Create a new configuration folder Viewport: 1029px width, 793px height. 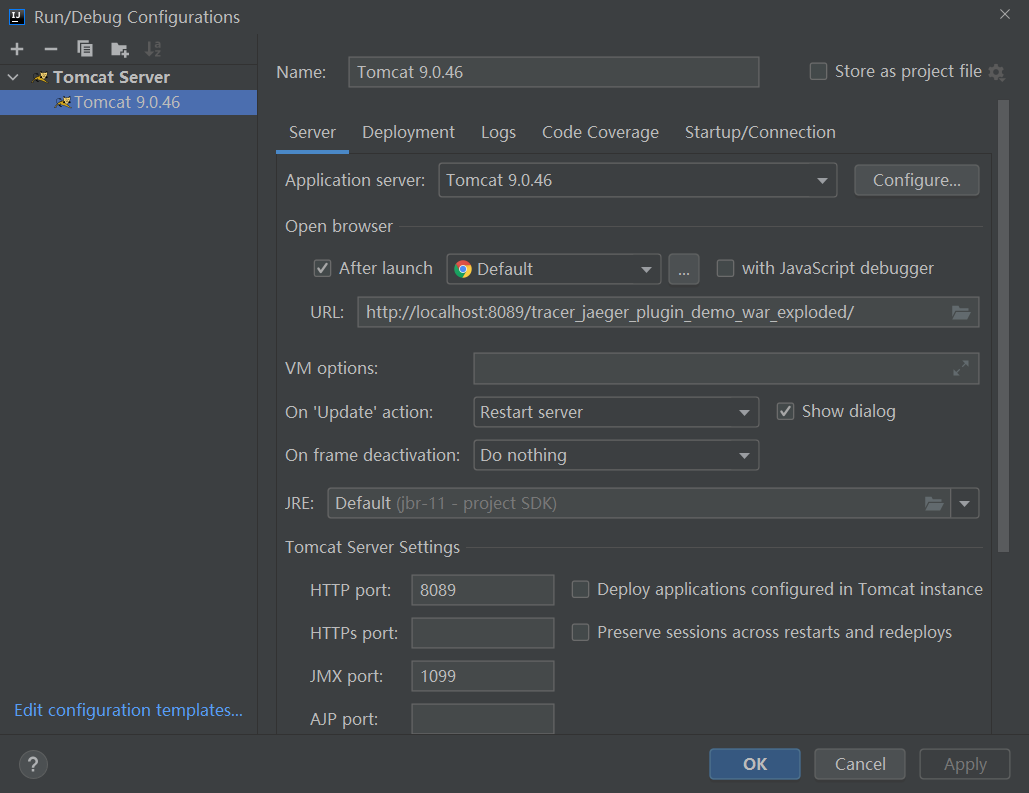point(119,49)
